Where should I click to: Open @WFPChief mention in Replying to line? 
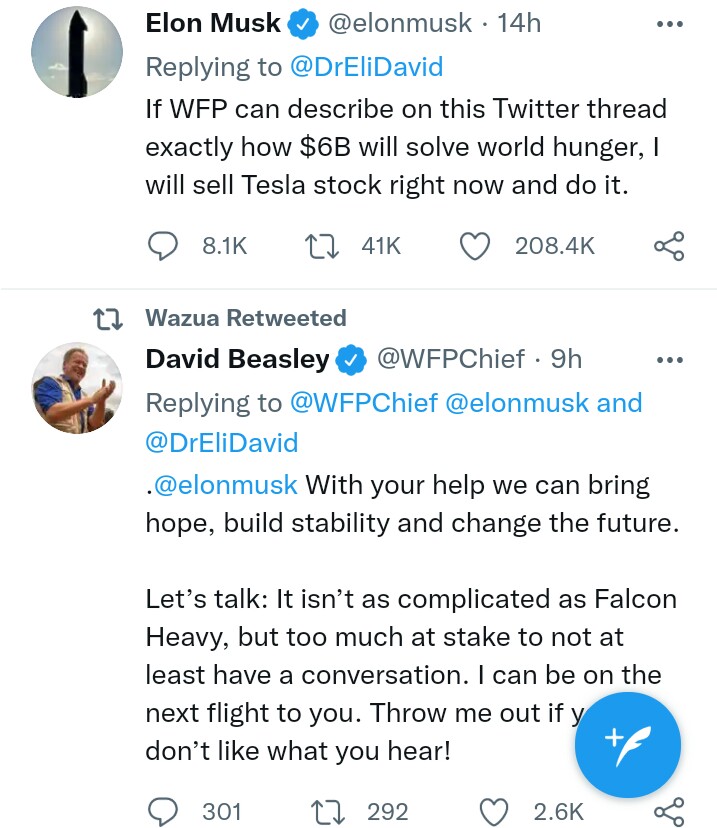(363, 403)
